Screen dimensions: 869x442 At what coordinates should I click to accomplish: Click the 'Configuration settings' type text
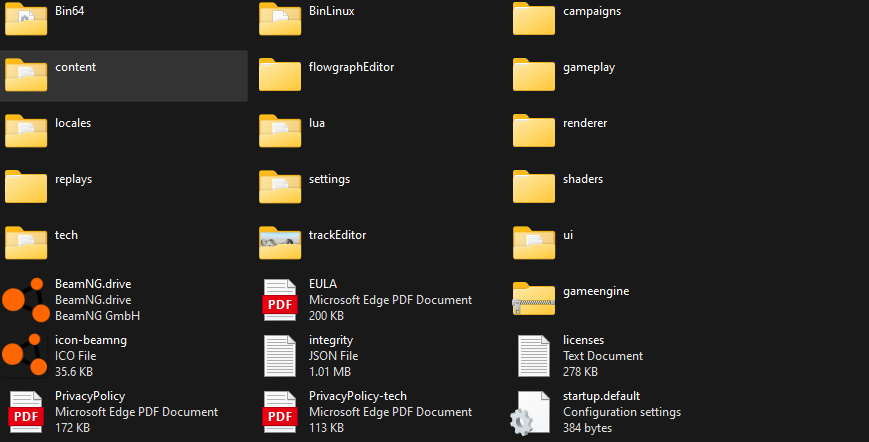tap(622, 412)
